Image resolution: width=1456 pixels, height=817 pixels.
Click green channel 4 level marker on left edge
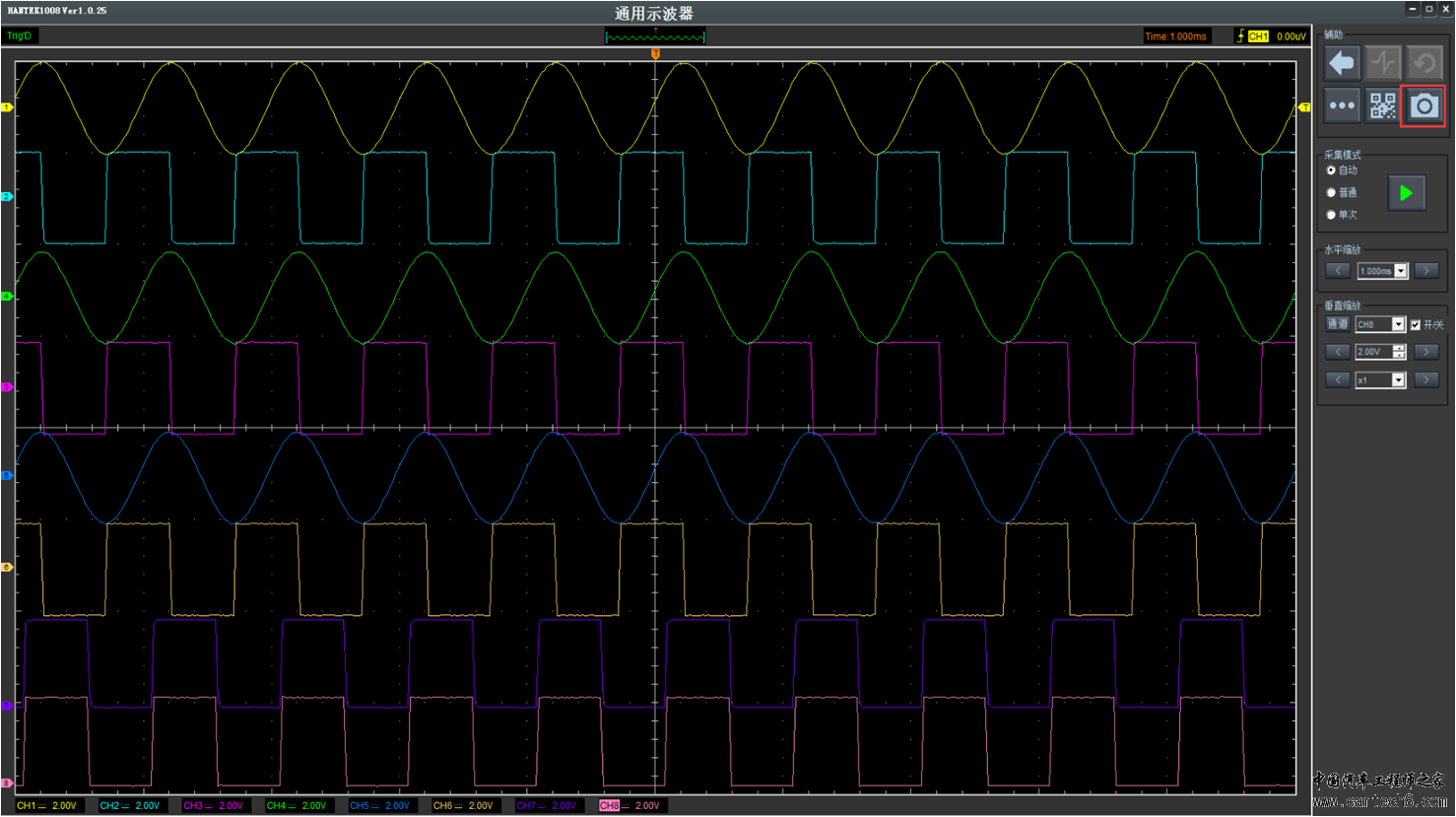7,297
